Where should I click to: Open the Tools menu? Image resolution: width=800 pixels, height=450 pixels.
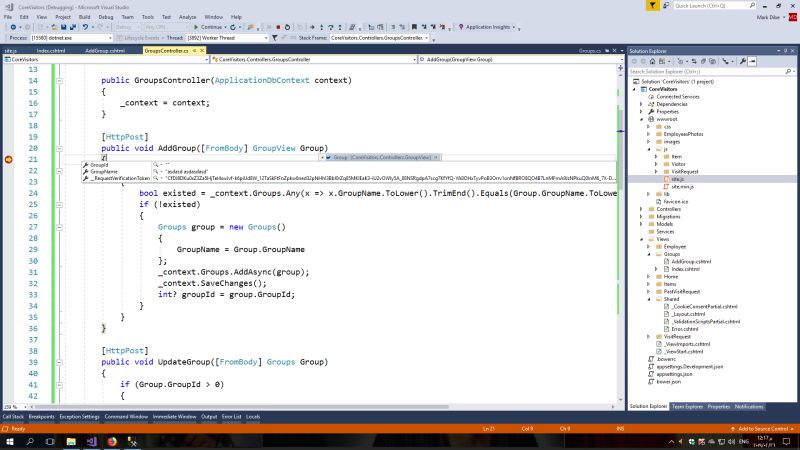(x=147, y=17)
